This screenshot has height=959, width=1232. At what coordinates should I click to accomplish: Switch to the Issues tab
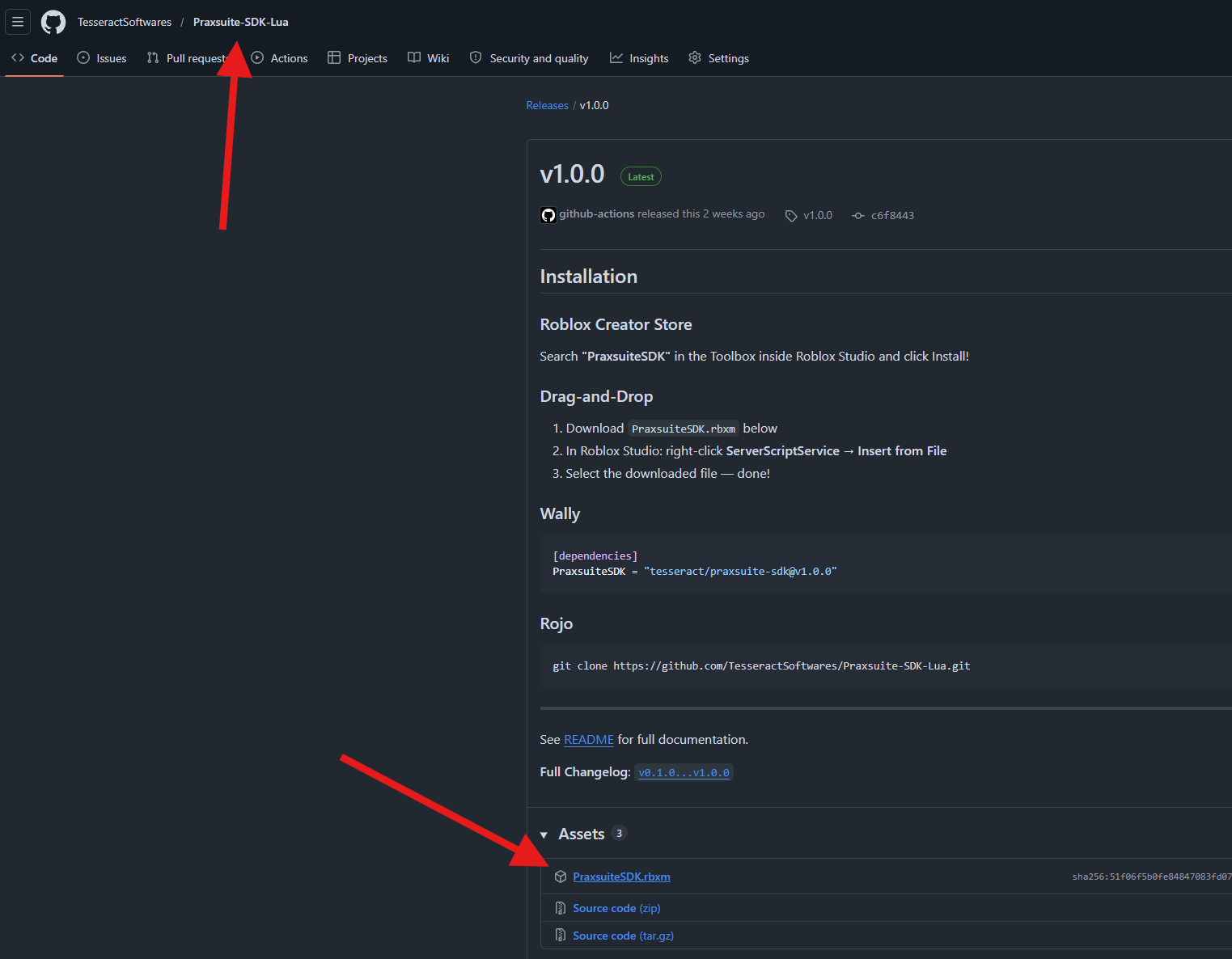(x=102, y=58)
